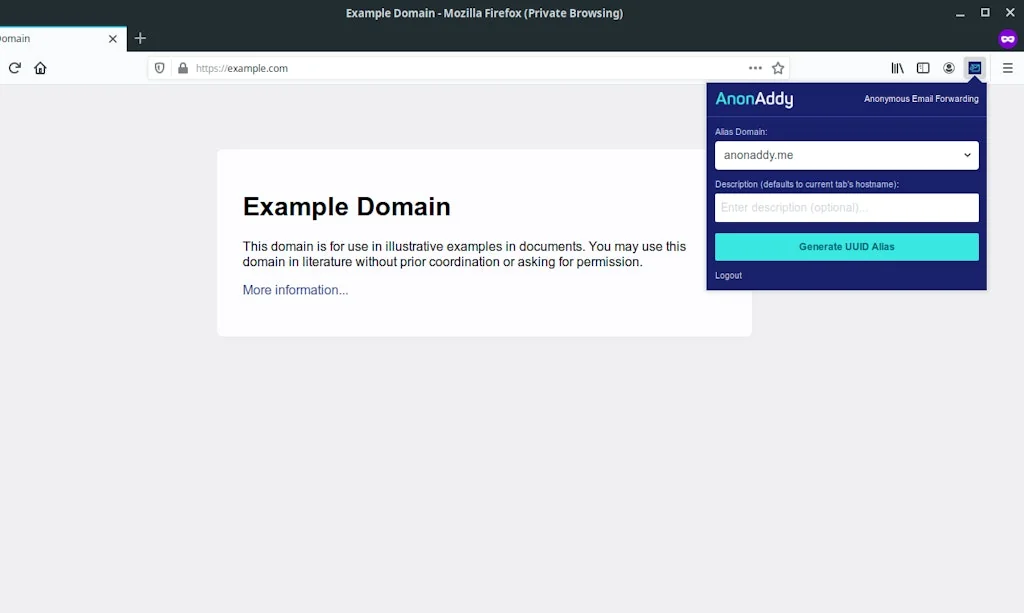The width and height of the screenshot is (1024, 613).
Task: Open the page actions three-dot menu
Action: coord(755,68)
